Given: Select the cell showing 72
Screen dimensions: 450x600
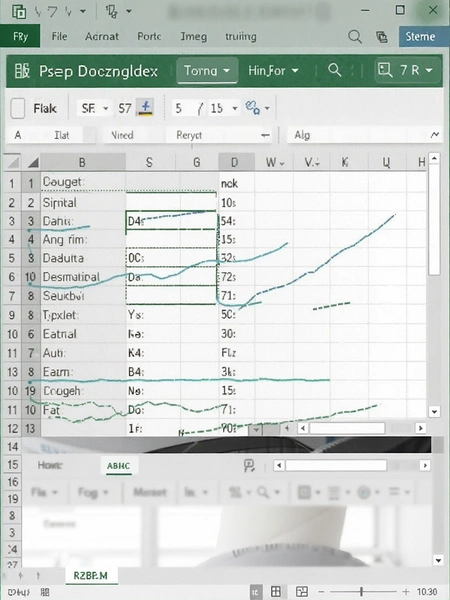Looking at the screenshot, I should pyautogui.click(x=236, y=277).
